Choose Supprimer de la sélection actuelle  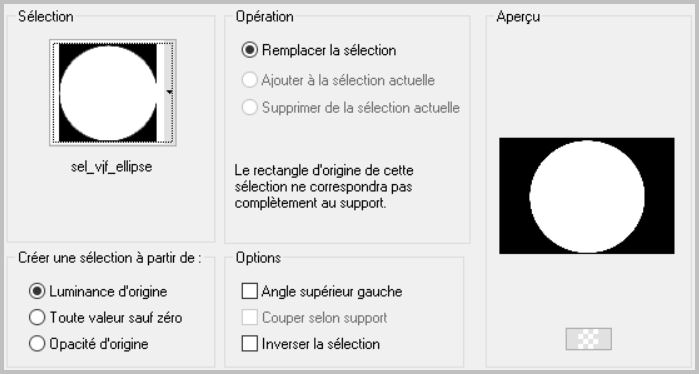pos(350,108)
